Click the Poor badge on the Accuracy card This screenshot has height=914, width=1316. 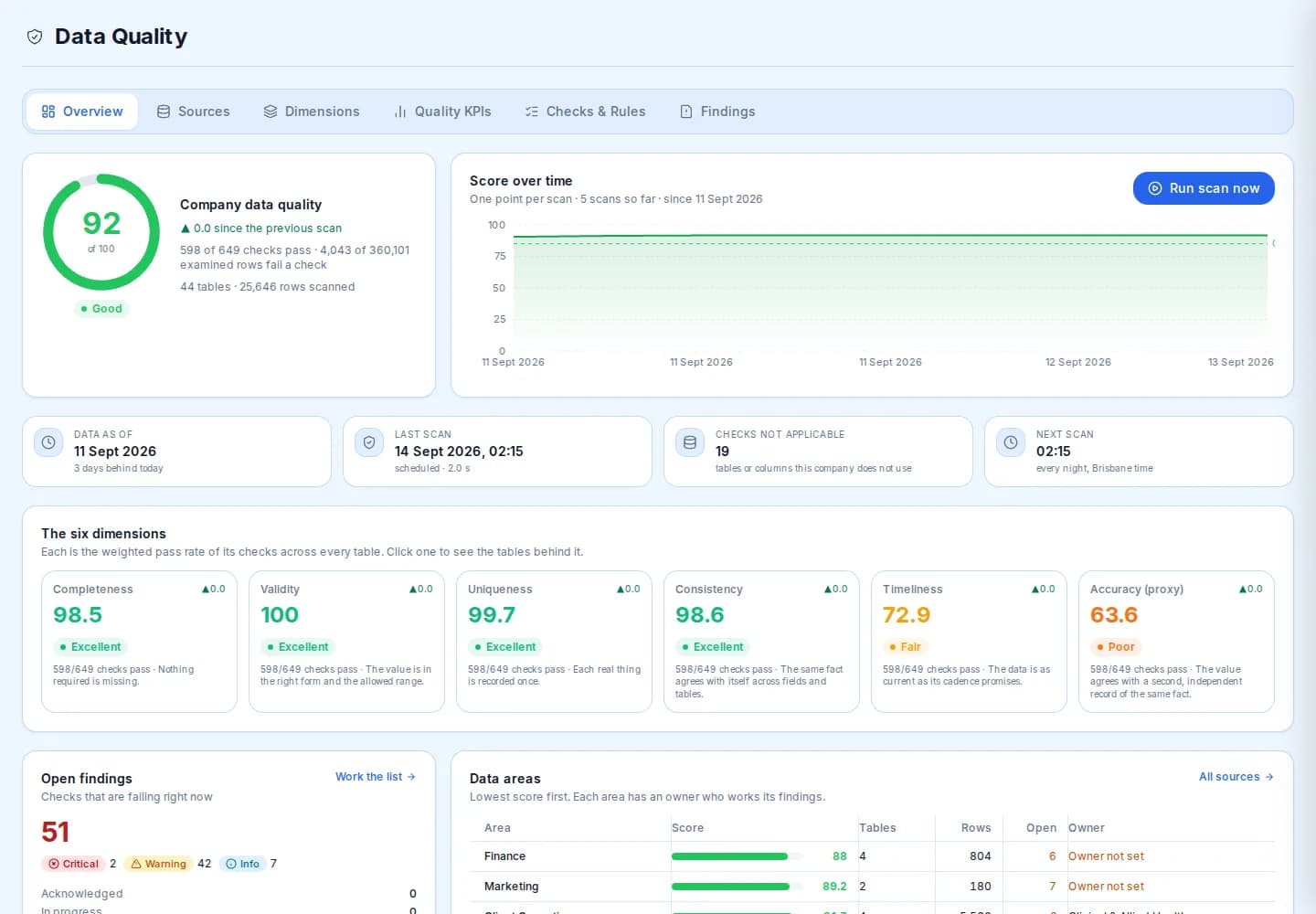click(1115, 647)
